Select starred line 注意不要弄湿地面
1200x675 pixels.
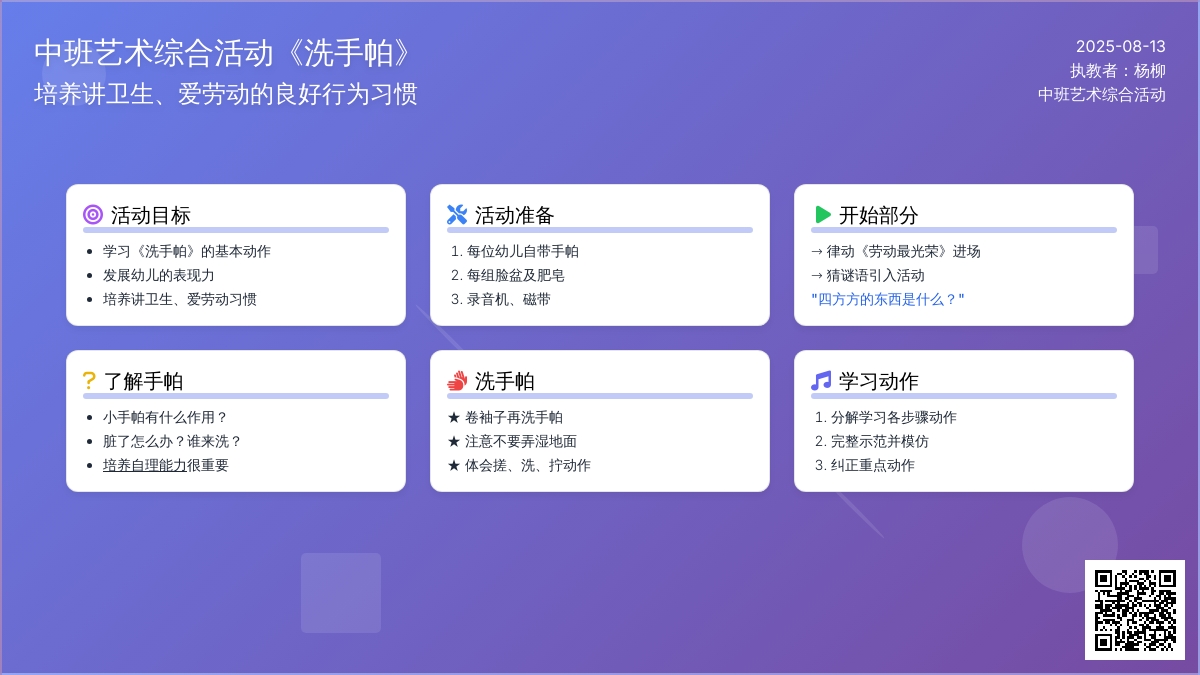point(512,441)
